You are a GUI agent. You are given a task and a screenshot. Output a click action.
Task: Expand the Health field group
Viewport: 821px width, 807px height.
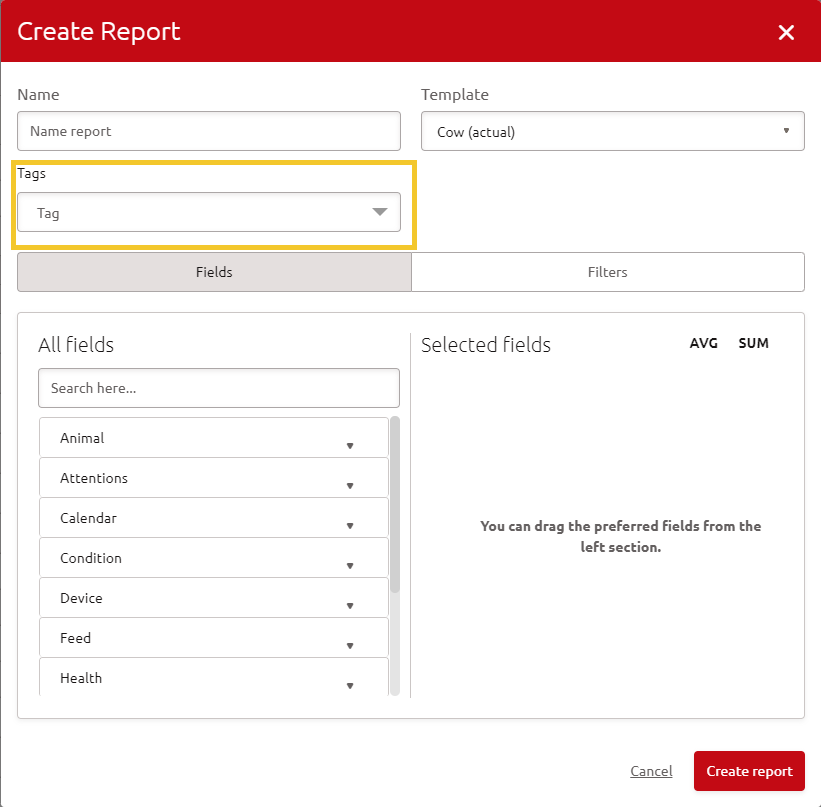pos(214,677)
